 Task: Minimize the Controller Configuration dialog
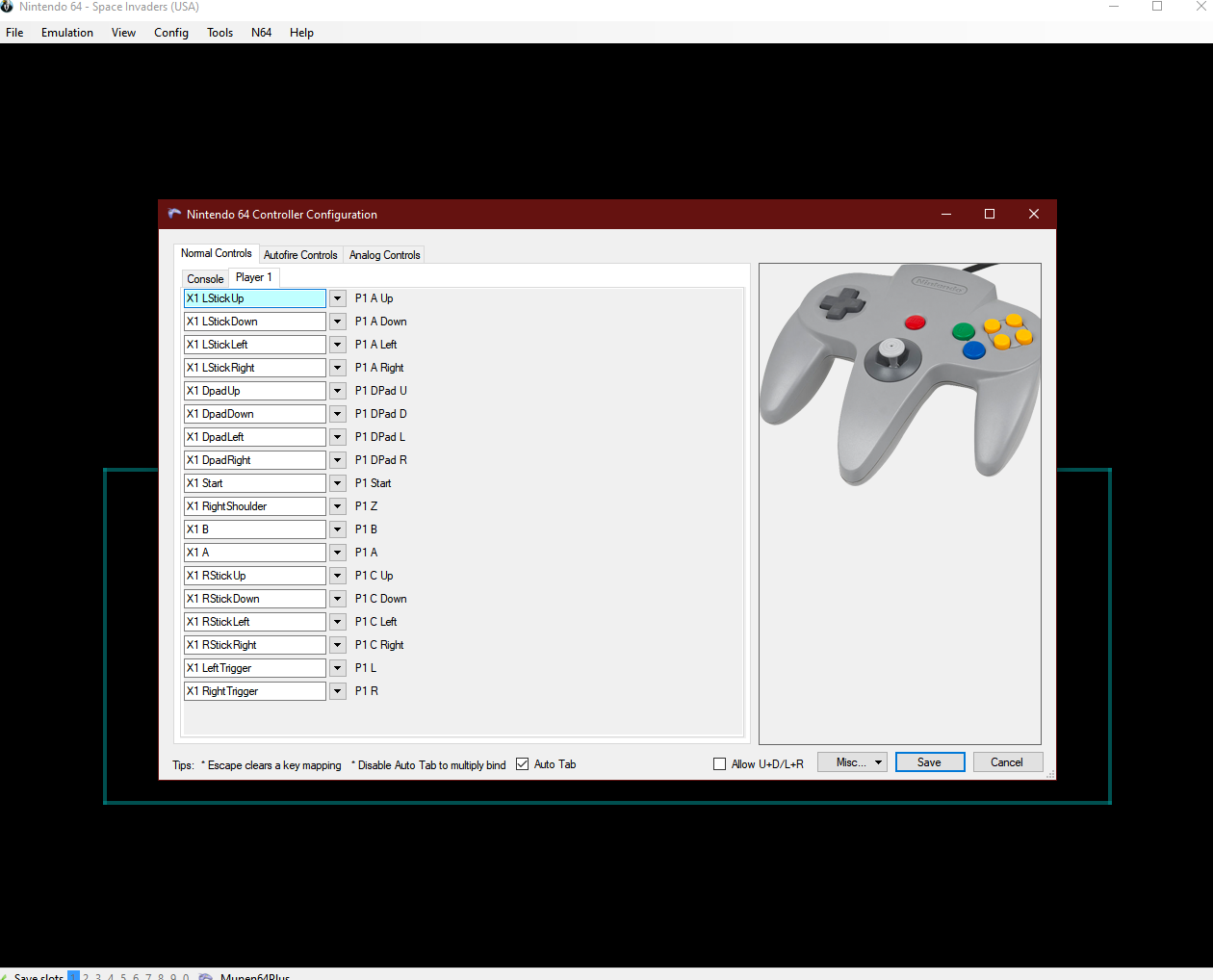coord(946,214)
